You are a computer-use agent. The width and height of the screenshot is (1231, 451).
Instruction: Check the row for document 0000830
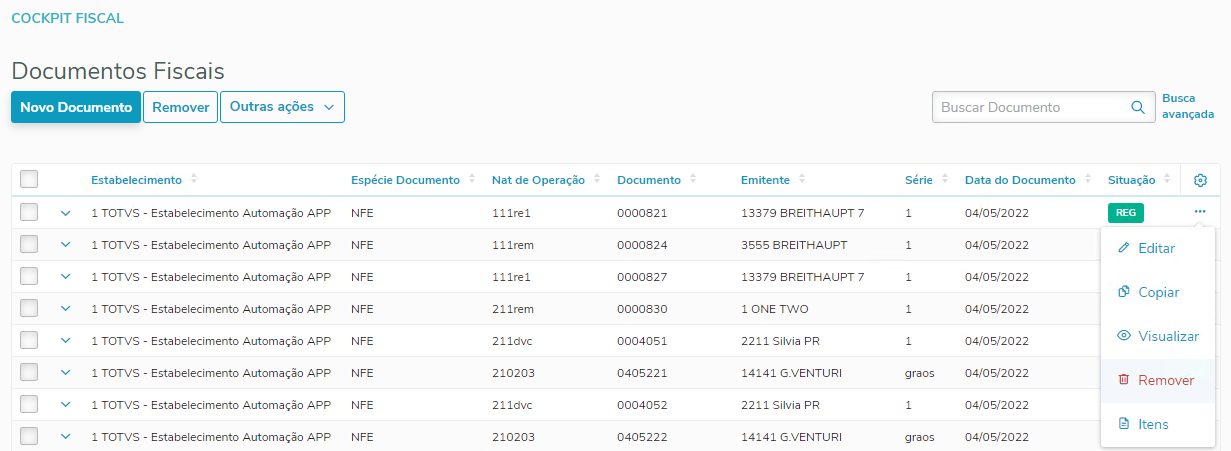(x=29, y=308)
